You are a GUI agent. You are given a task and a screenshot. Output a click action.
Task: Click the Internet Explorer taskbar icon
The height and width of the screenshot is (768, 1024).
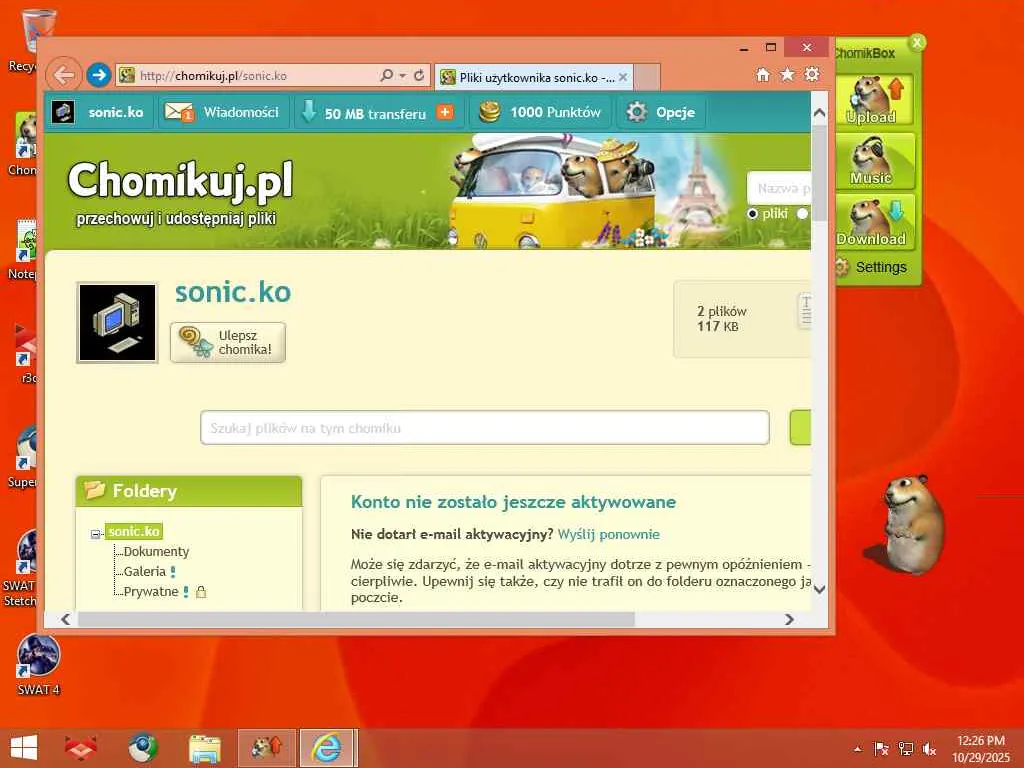click(x=328, y=748)
